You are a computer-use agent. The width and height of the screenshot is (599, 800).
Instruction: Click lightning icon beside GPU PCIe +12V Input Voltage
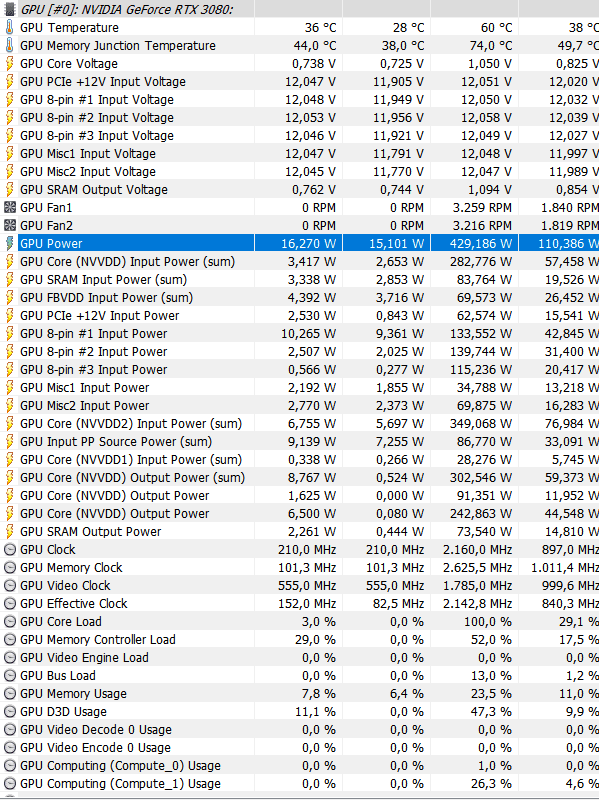(10, 82)
